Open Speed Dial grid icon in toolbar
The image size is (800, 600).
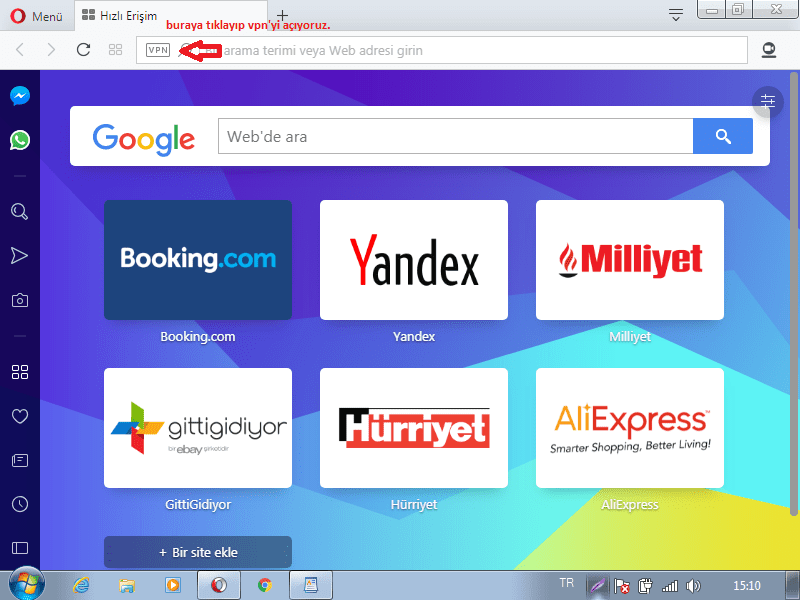(x=115, y=49)
